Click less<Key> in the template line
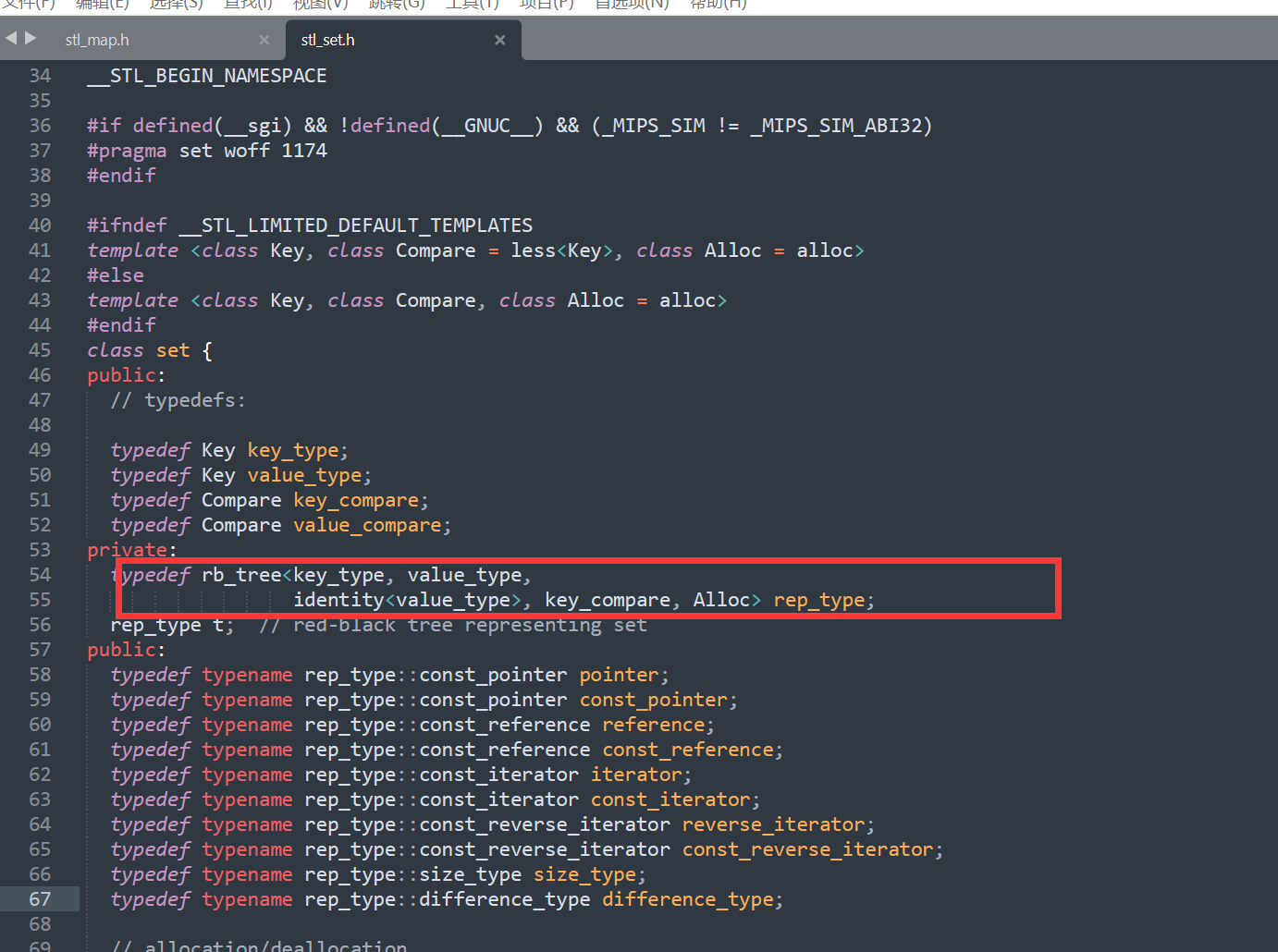This screenshot has width=1278, height=952. [x=562, y=250]
